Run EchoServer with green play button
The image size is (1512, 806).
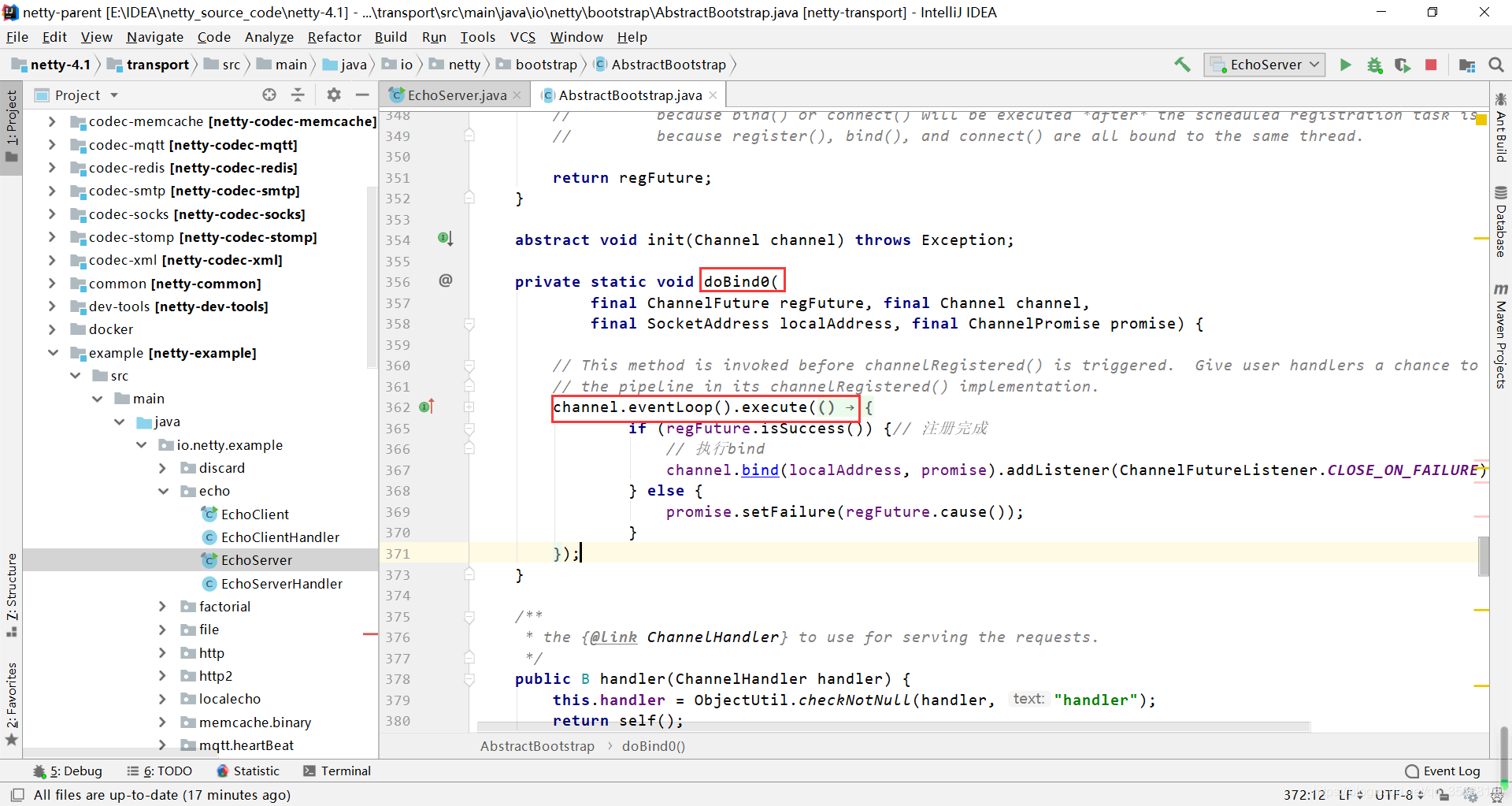[x=1346, y=65]
